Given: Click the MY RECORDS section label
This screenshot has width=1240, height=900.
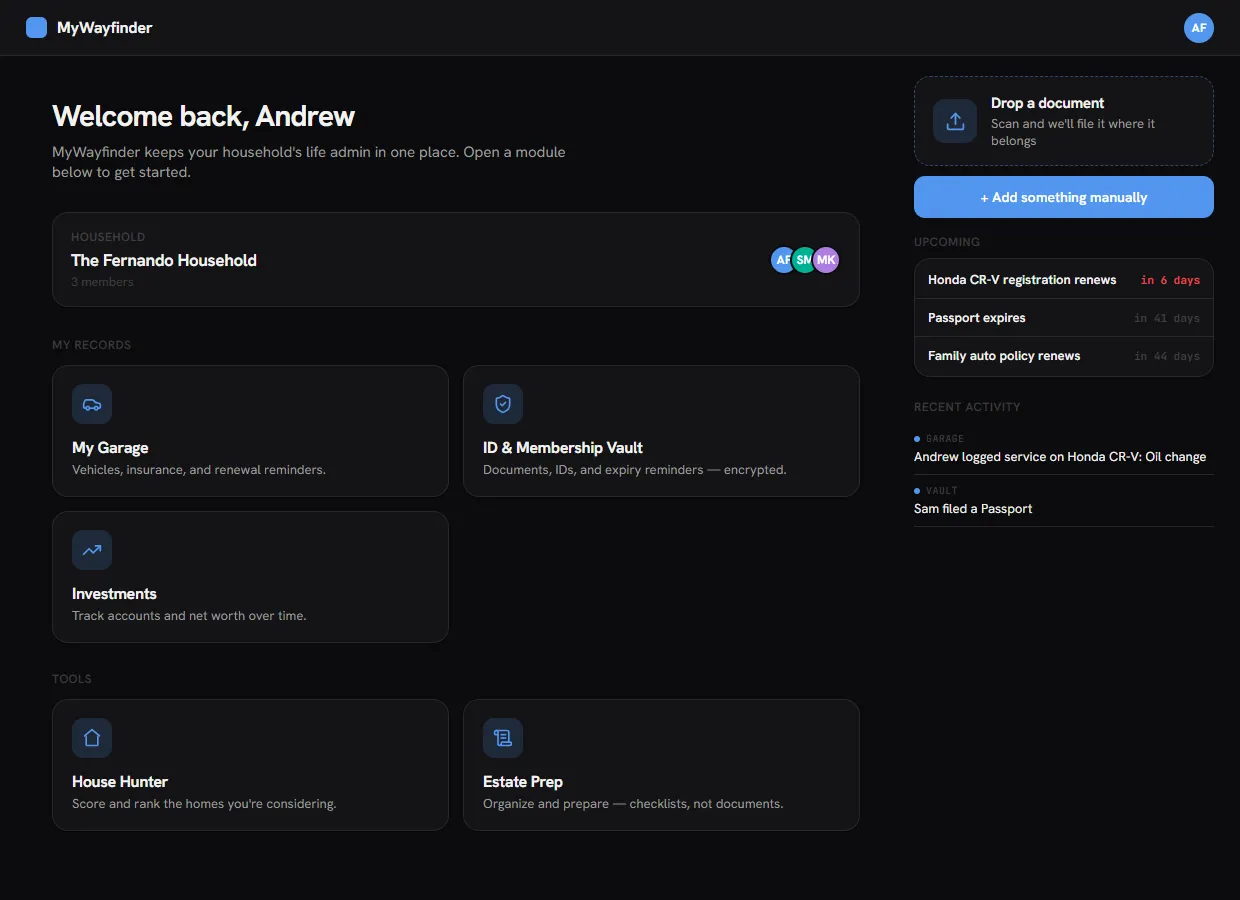Looking at the screenshot, I should coord(92,345).
